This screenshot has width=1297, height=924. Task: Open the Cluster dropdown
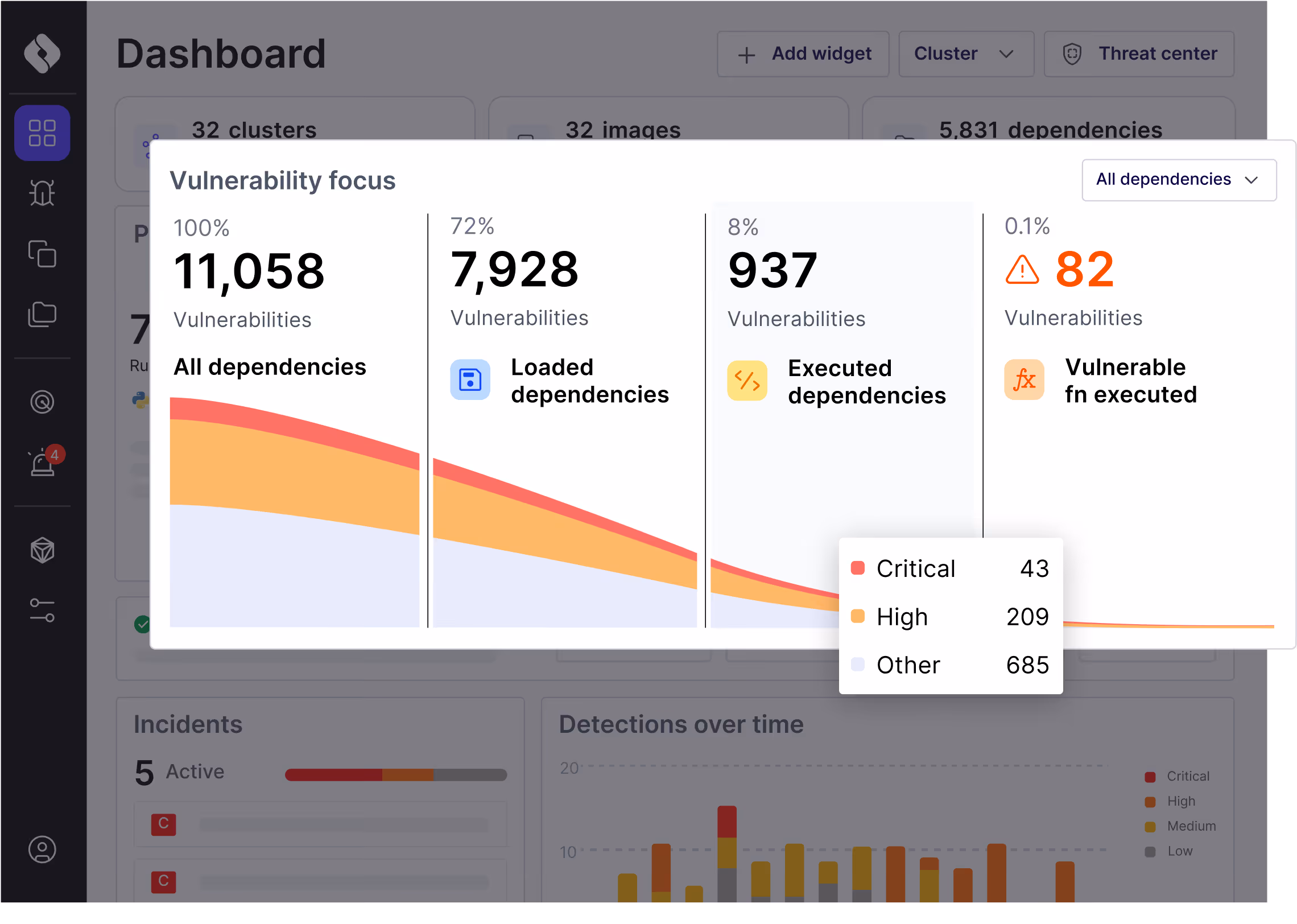coord(965,54)
